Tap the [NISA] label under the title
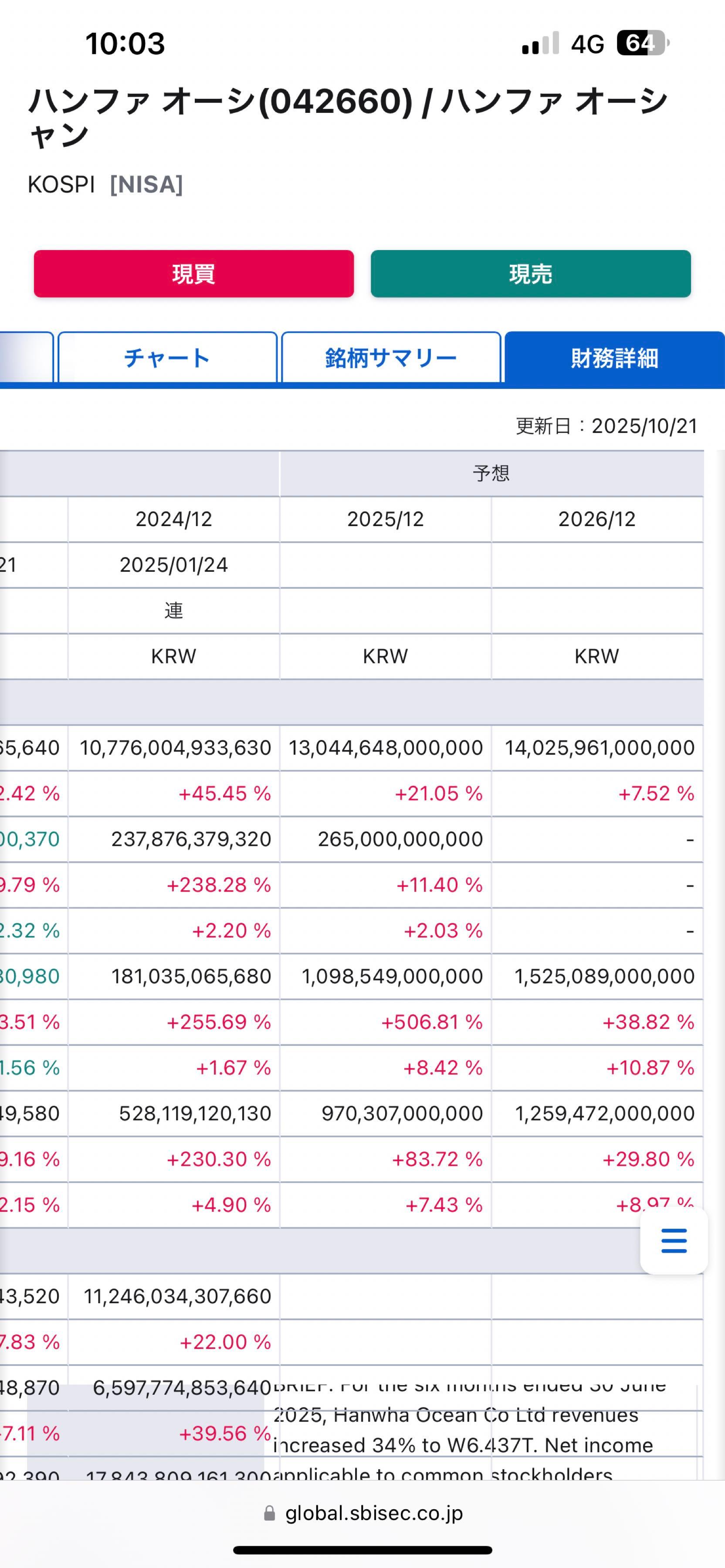This screenshot has height=1568, width=725. click(146, 184)
